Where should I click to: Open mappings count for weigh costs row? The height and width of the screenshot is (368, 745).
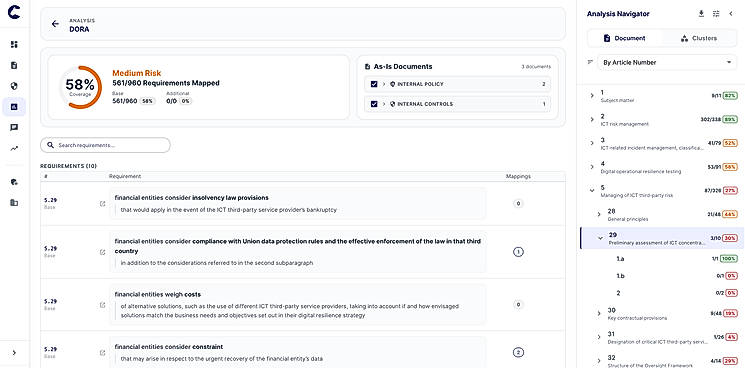click(x=518, y=305)
